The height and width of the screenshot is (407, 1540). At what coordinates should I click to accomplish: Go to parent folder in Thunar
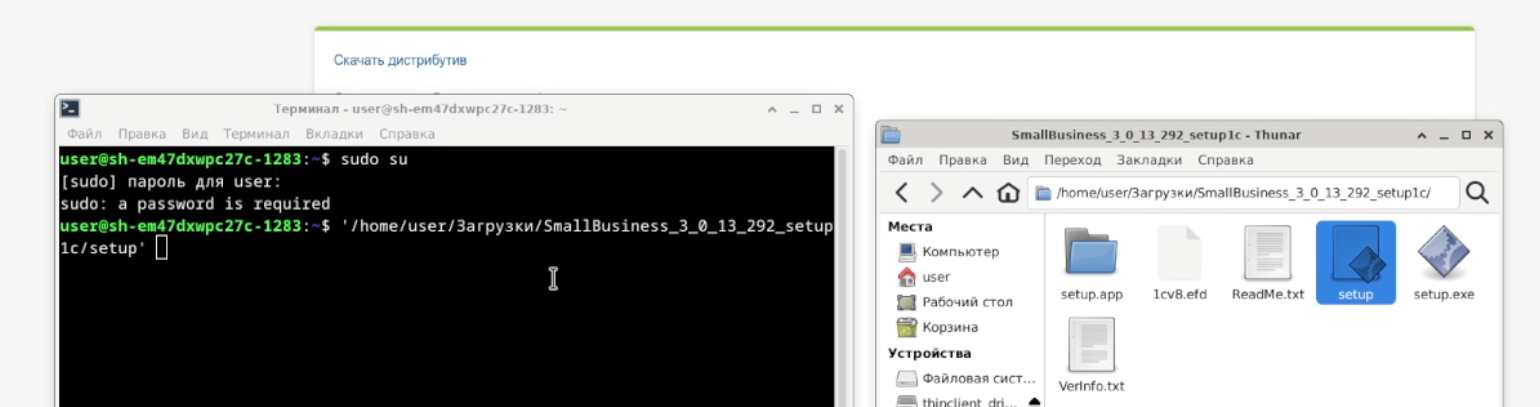coord(972,192)
